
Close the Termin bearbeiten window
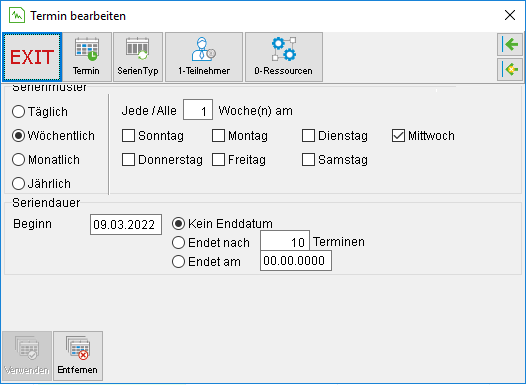[510, 15]
